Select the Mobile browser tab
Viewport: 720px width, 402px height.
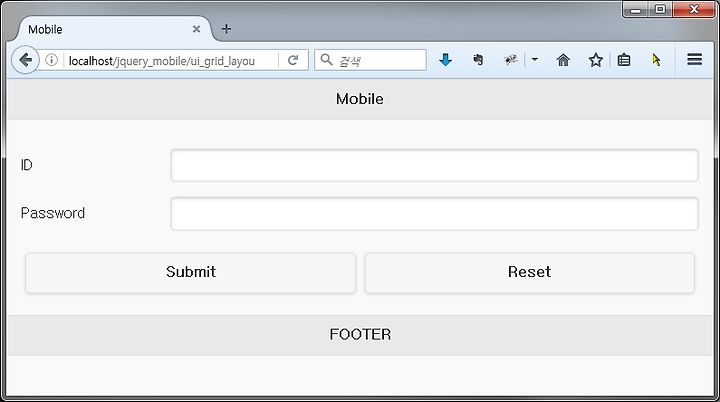(x=115, y=29)
